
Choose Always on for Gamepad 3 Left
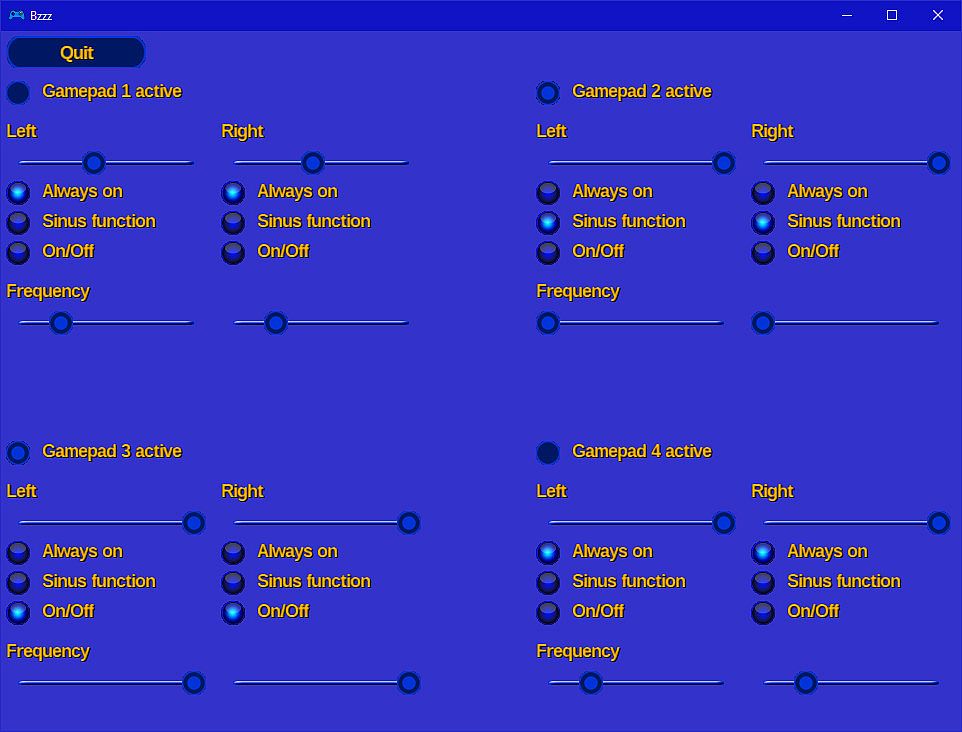tap(18, 552)
